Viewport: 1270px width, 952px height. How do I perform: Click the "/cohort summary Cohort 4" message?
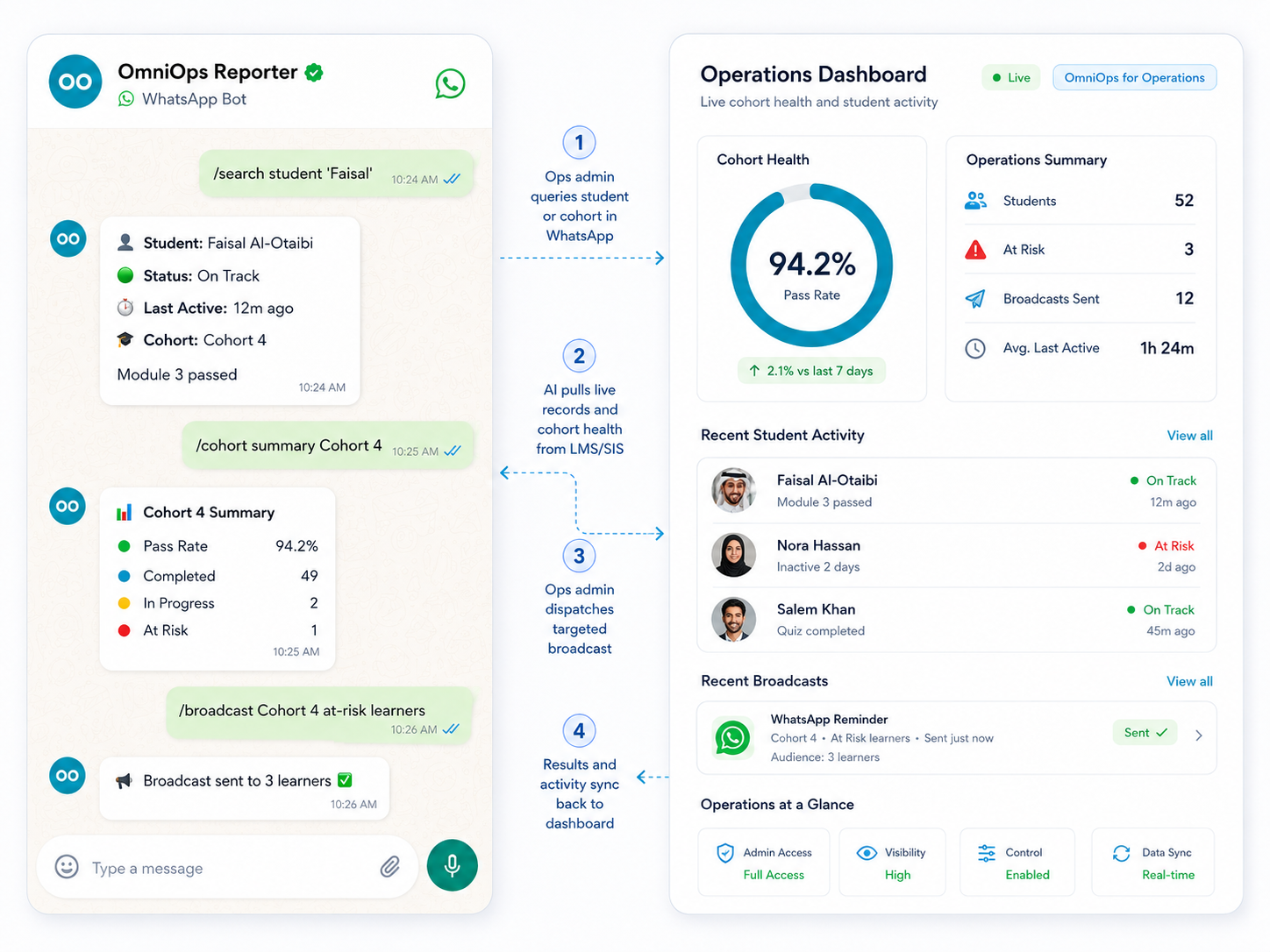pyautogui.click(x=328, y=445)
